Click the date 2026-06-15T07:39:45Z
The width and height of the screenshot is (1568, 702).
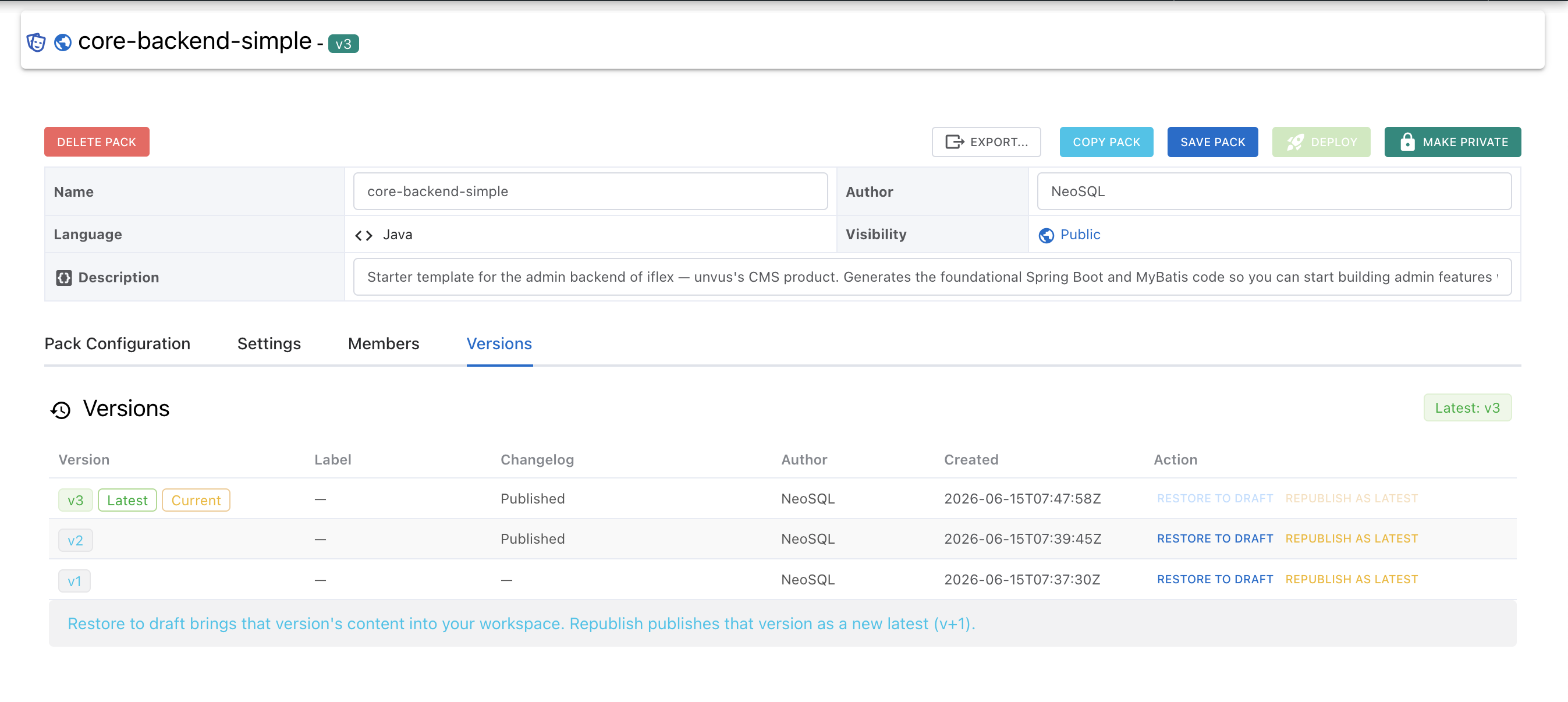1023,540
